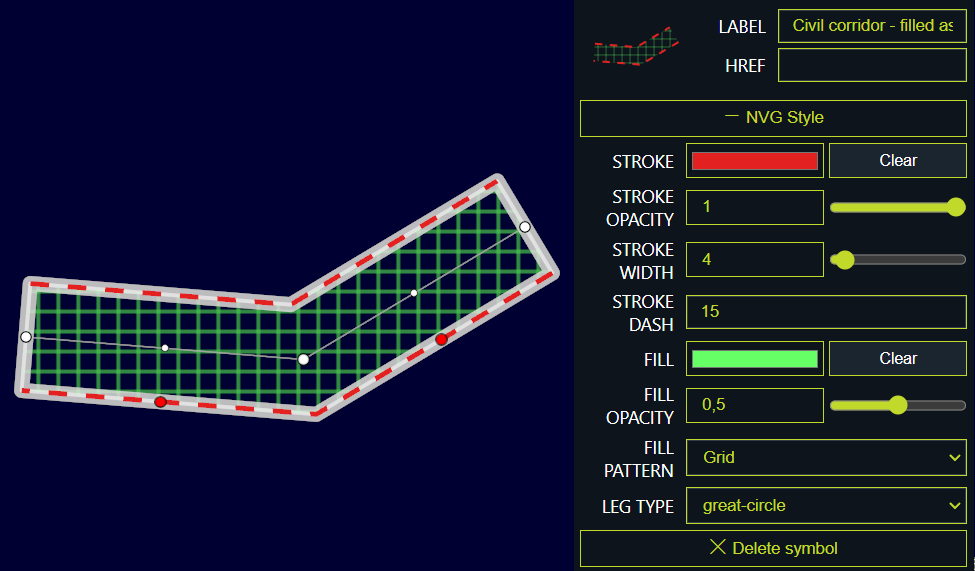Viewport: 975px width, 571px height.
Task: Click the LABEL input field
Action: pyautogui.click(x=872, y=26)
